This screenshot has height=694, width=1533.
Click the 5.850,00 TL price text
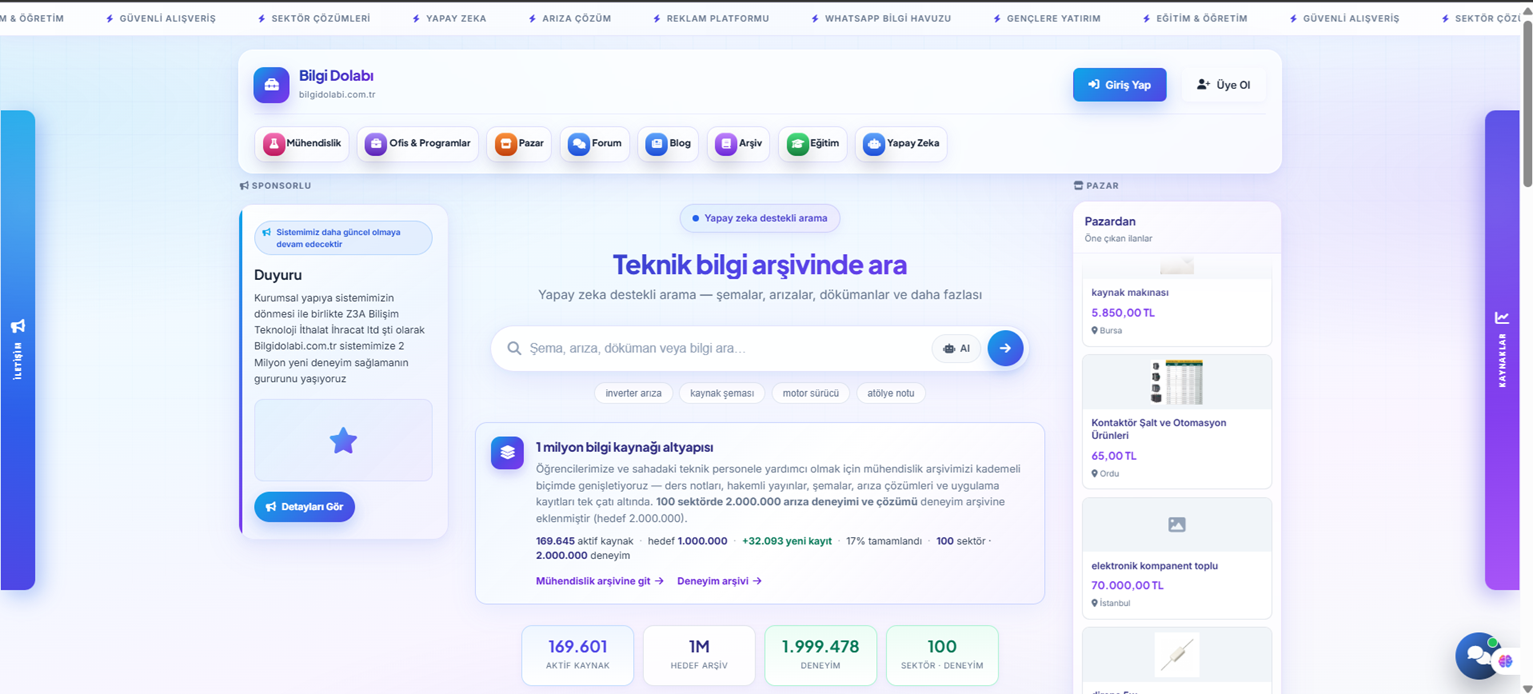click(1123, 313)
